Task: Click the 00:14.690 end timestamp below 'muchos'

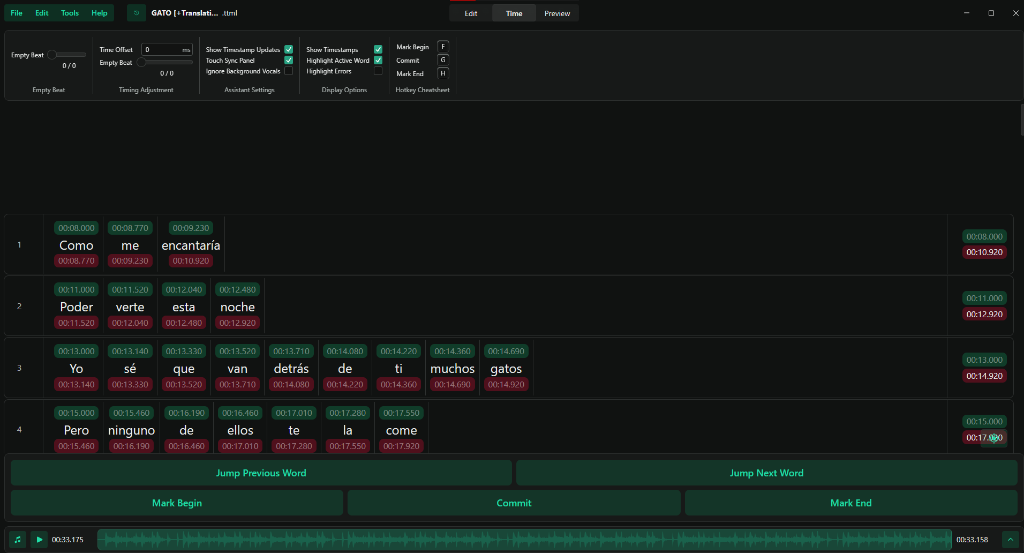Action: [453, 385]
